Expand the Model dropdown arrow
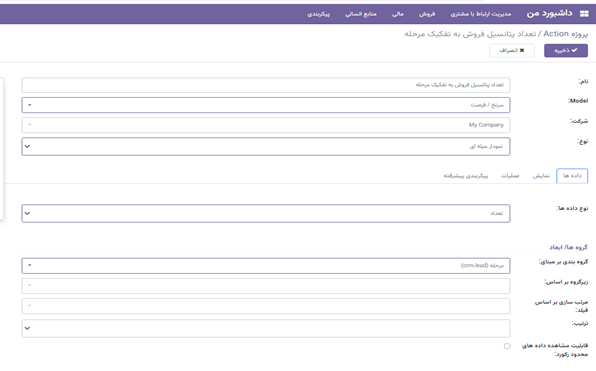596x371 pixels. coord(30,105)
